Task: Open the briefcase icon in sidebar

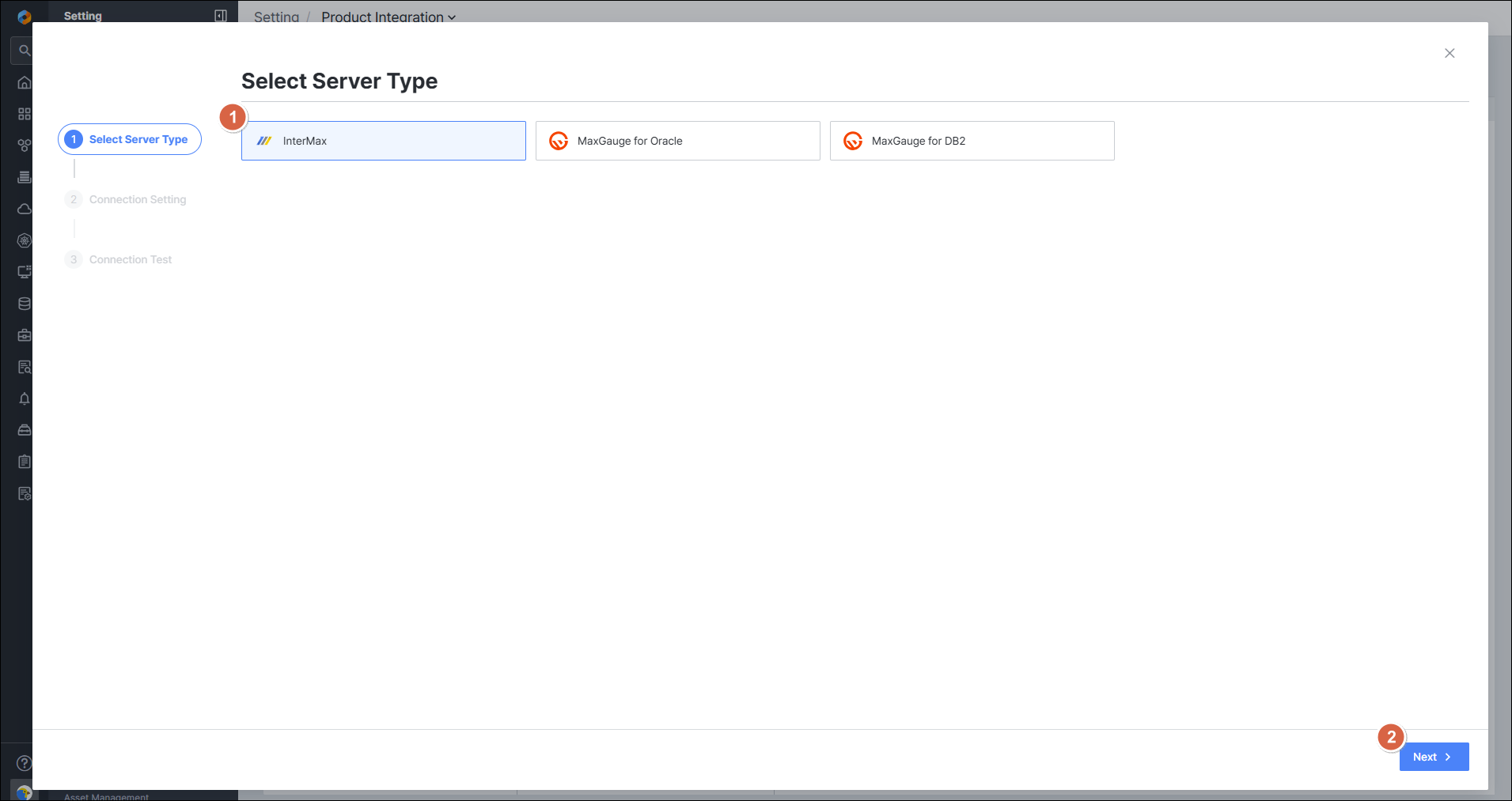Action: [25, 335]
